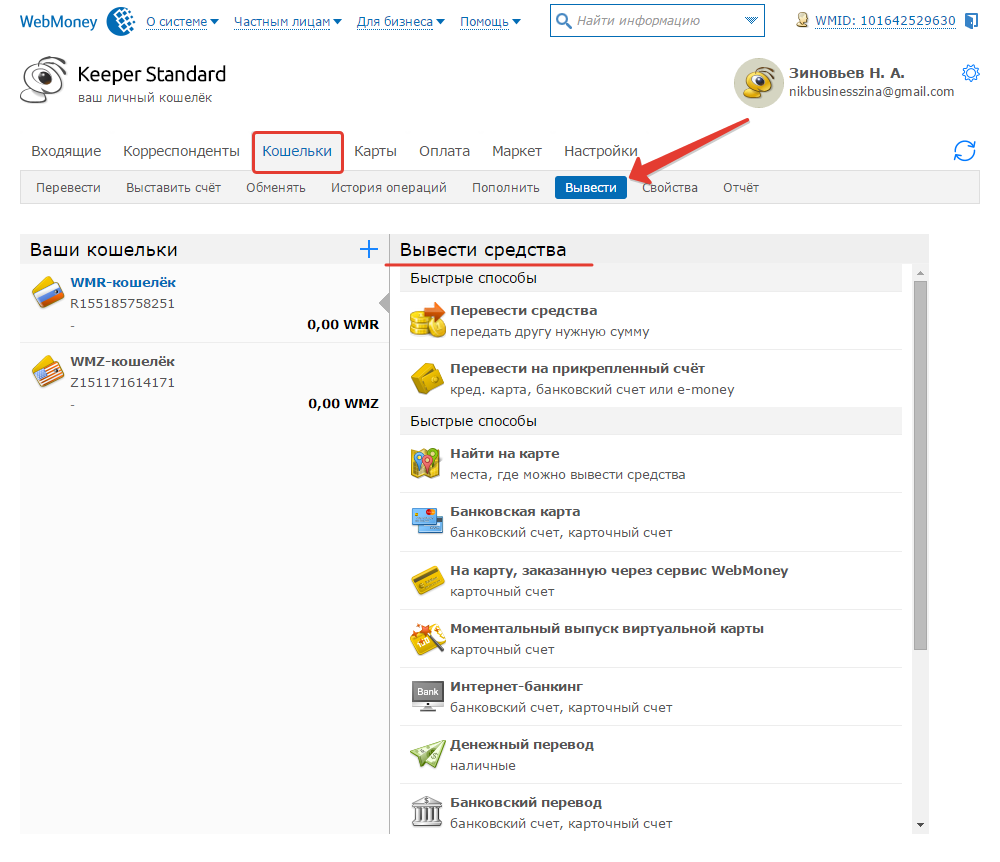Screen dimensions: 1000x862
Task: Click the exit door icon near WMID
Action: pyautogui.click(x=971, y=21)
